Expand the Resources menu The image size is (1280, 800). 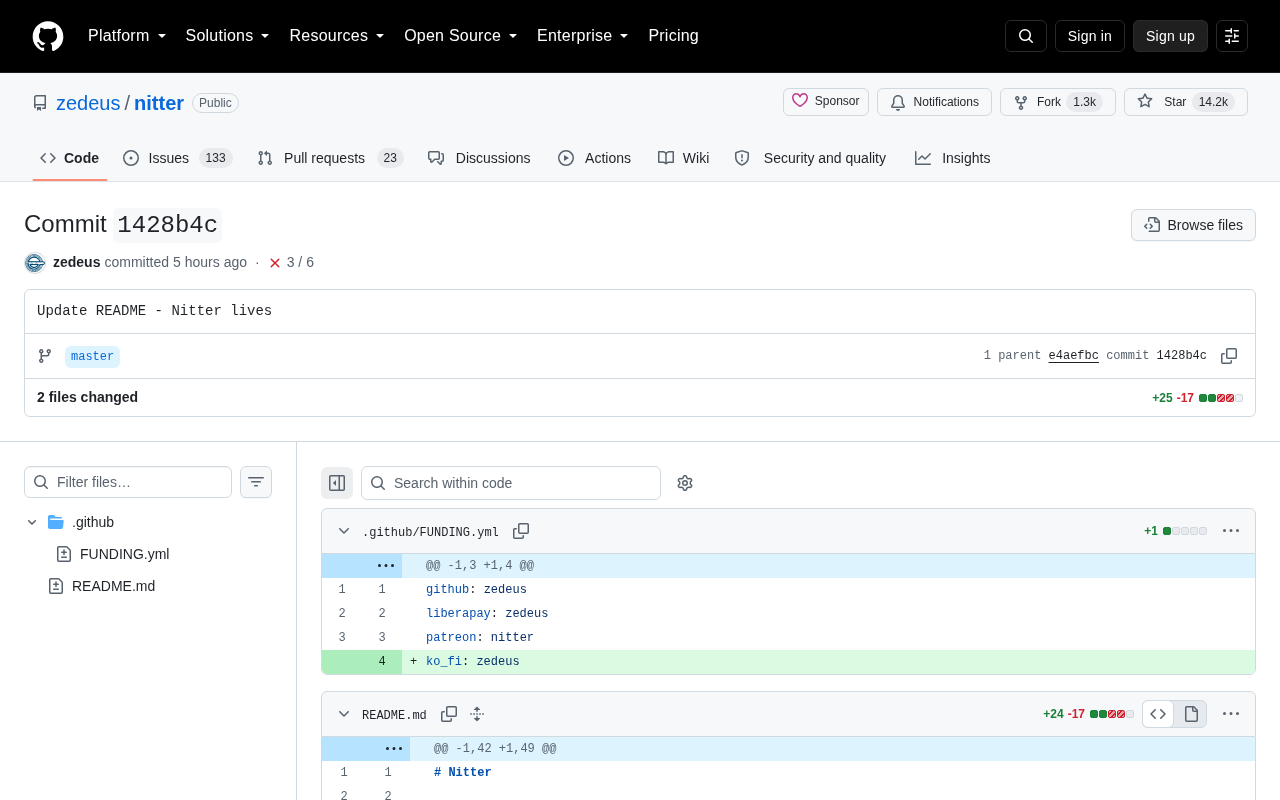tap(337, 36)
